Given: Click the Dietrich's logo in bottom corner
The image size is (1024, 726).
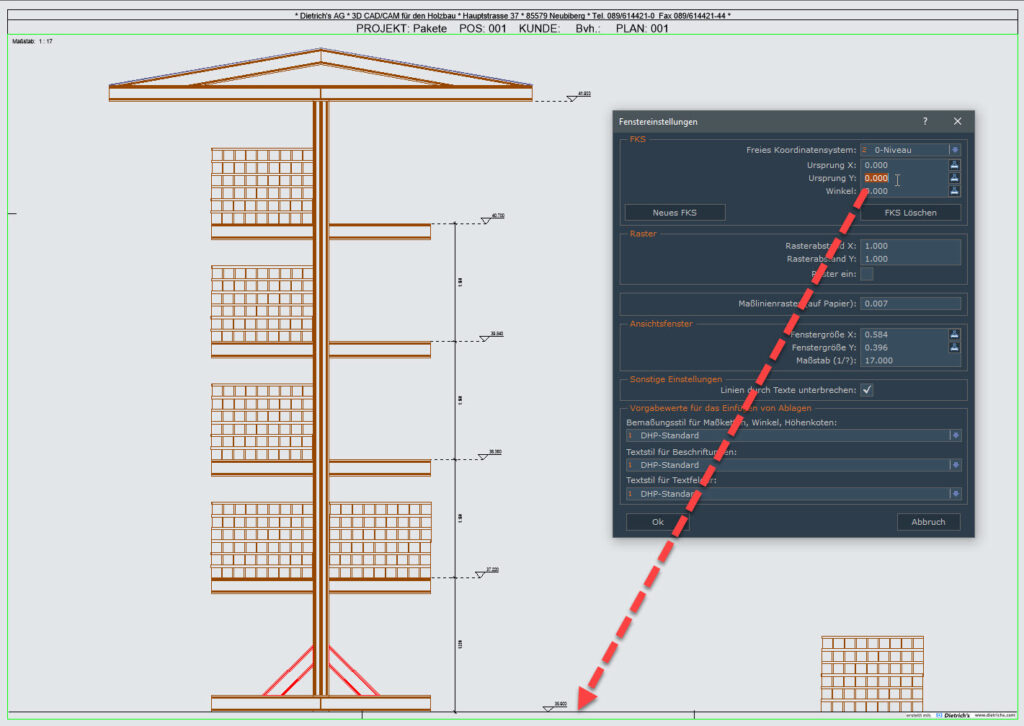Looking at the screenshot, I should [950, 716].
